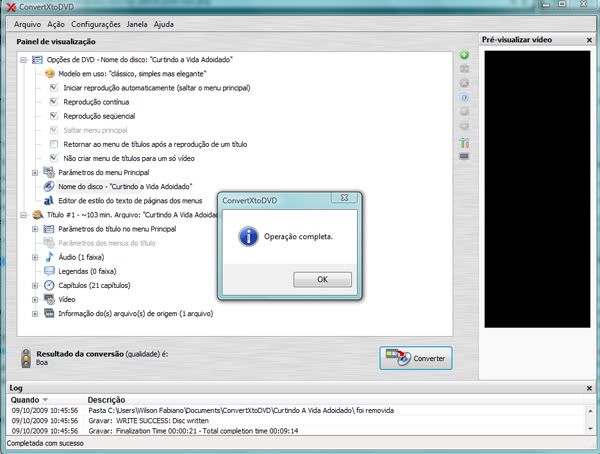Click the Opções de DVD list icon

coord(37,60)
